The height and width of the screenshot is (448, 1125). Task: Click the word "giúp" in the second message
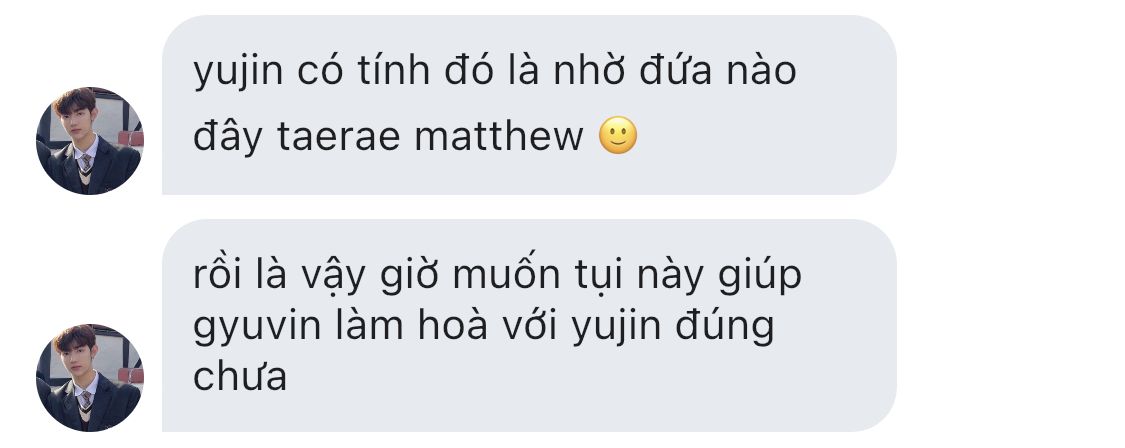pos(763,278)
